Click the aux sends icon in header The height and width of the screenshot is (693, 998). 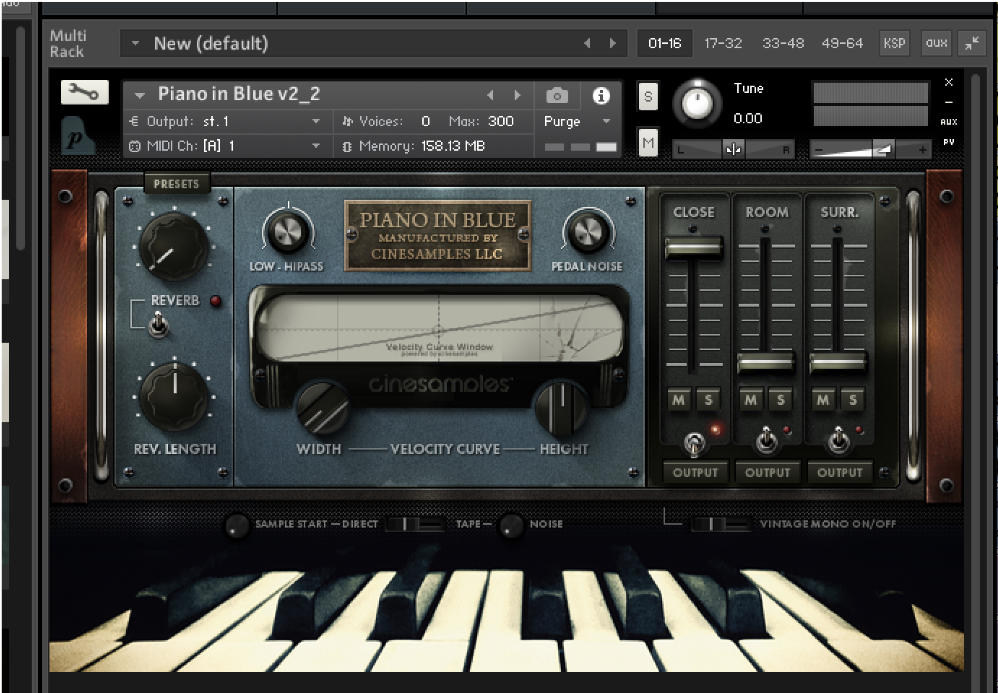[x=936, y=43]
